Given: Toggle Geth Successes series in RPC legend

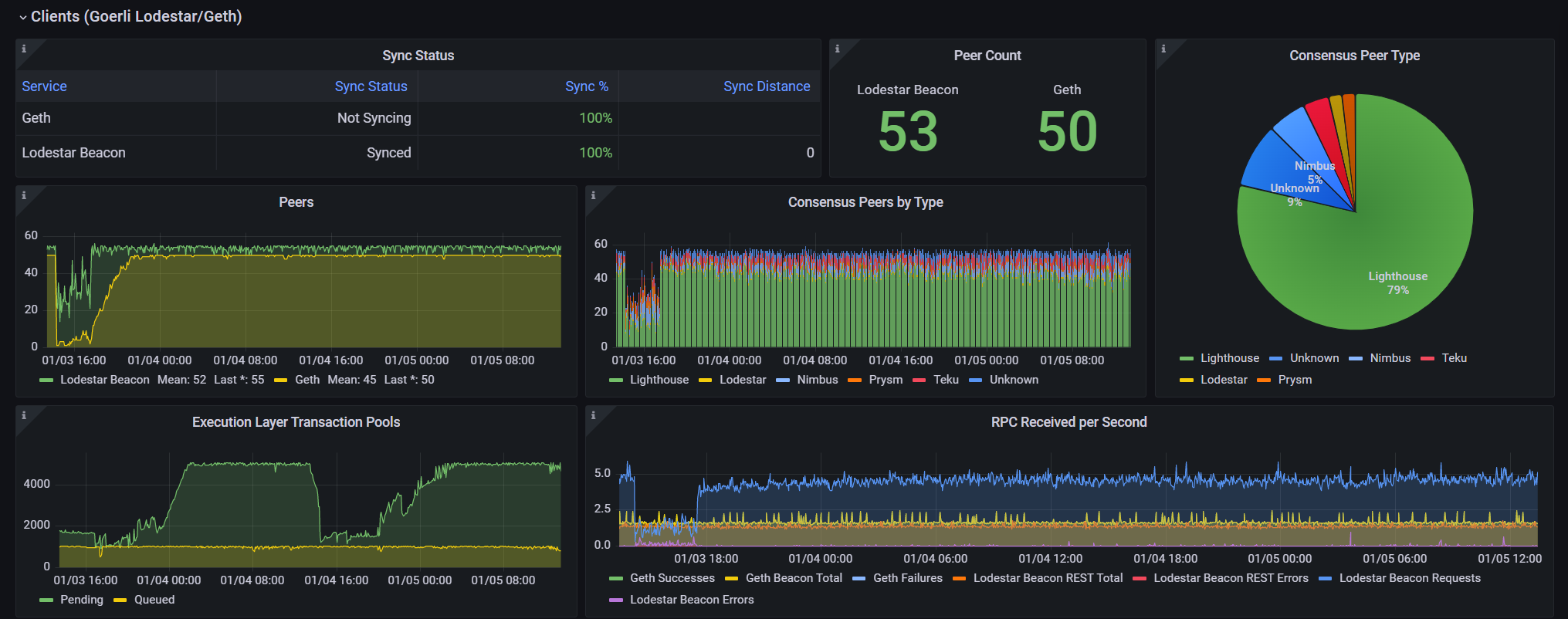Looking at the screenshot, I should [x=672, y=578].
